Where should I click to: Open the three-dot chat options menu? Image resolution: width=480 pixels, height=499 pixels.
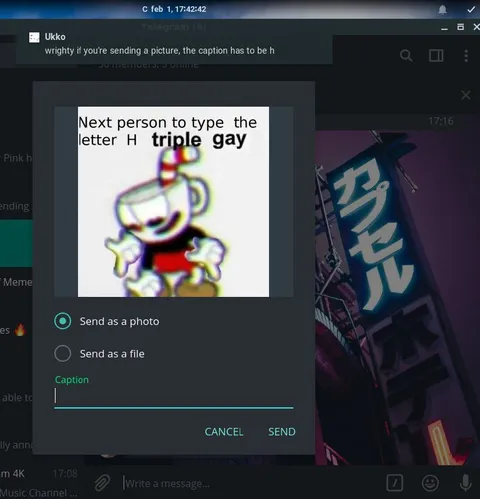coord(466,56)
